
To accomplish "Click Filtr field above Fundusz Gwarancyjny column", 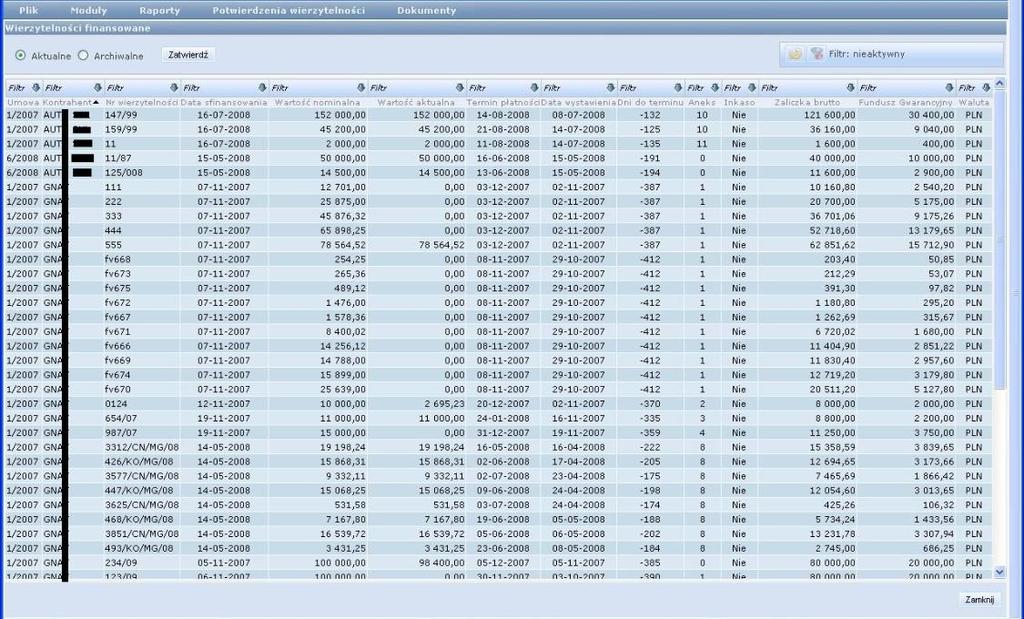I will click(901, 87).
